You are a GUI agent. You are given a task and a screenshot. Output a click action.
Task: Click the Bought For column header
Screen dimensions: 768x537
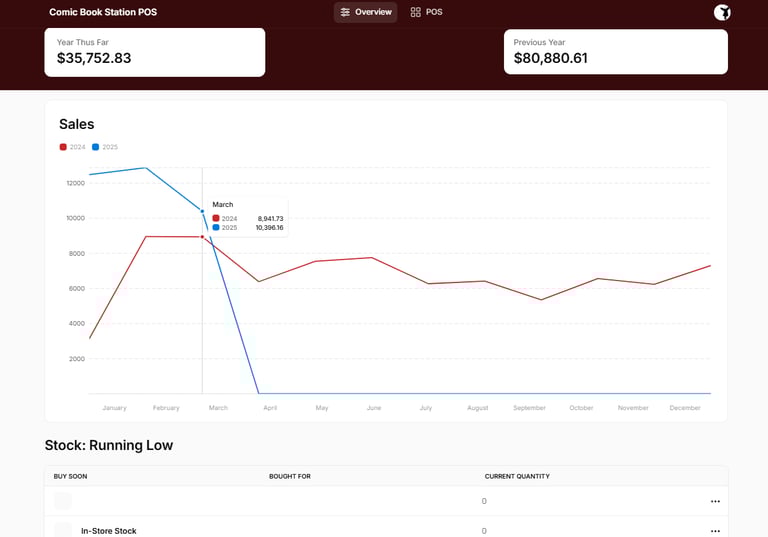[290, 476]
